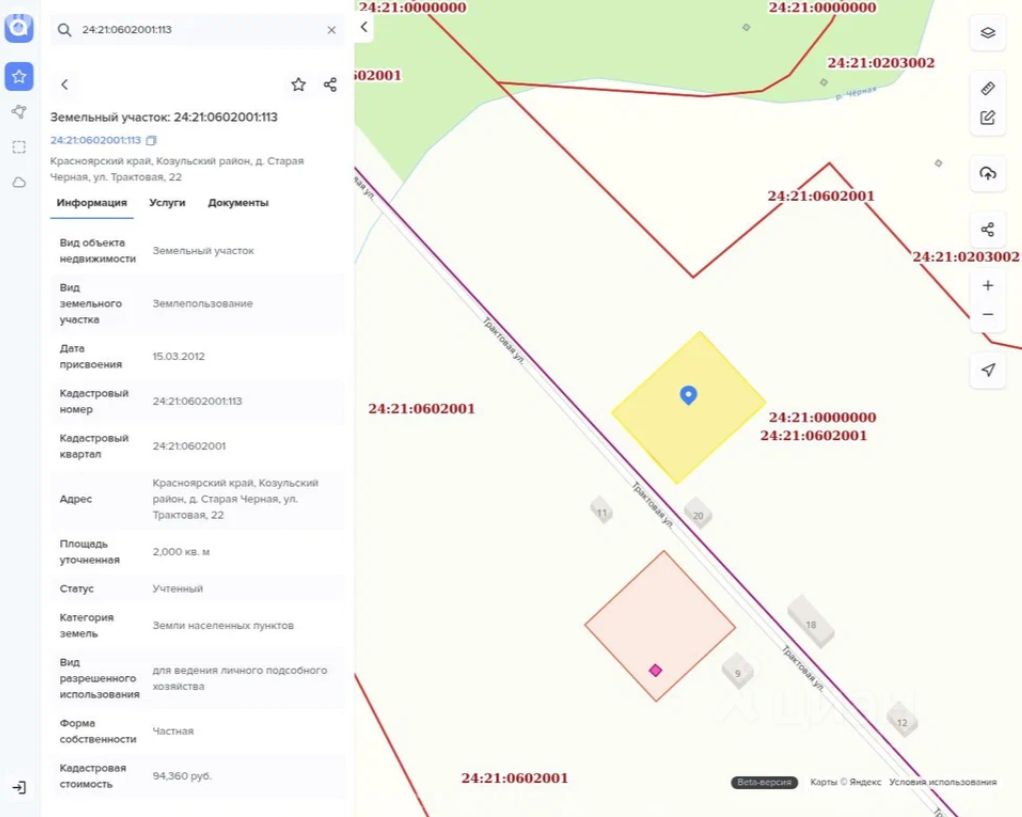Screen dimensions: 1022x817
Task: Click the cloud upload map button
Action: [x=987, y=173]
